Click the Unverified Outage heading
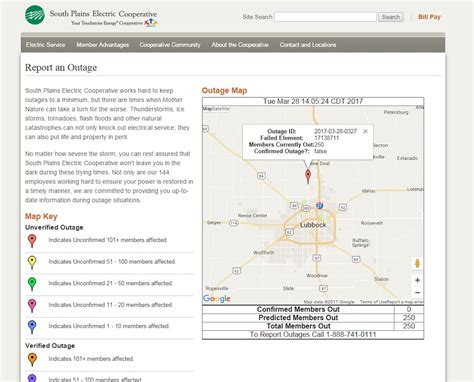 point(54,228)
